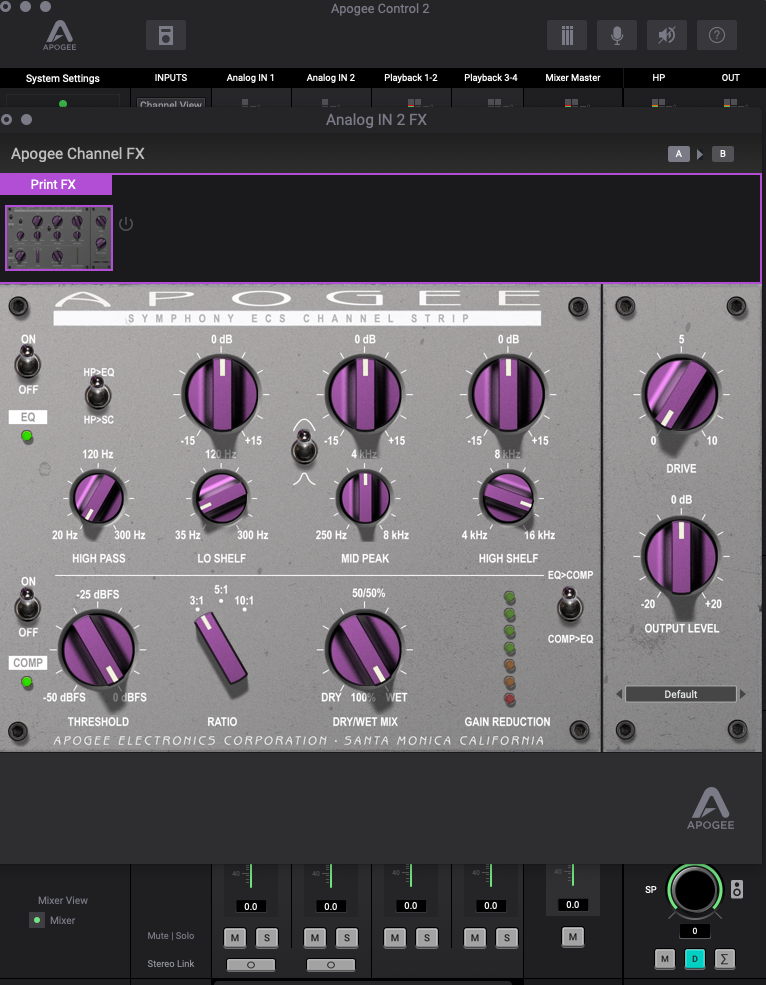The width and height of the screenshot is (766, 985).
Task: Click the Analog IN 1 level value 0.0
Action: coord(251,906)
